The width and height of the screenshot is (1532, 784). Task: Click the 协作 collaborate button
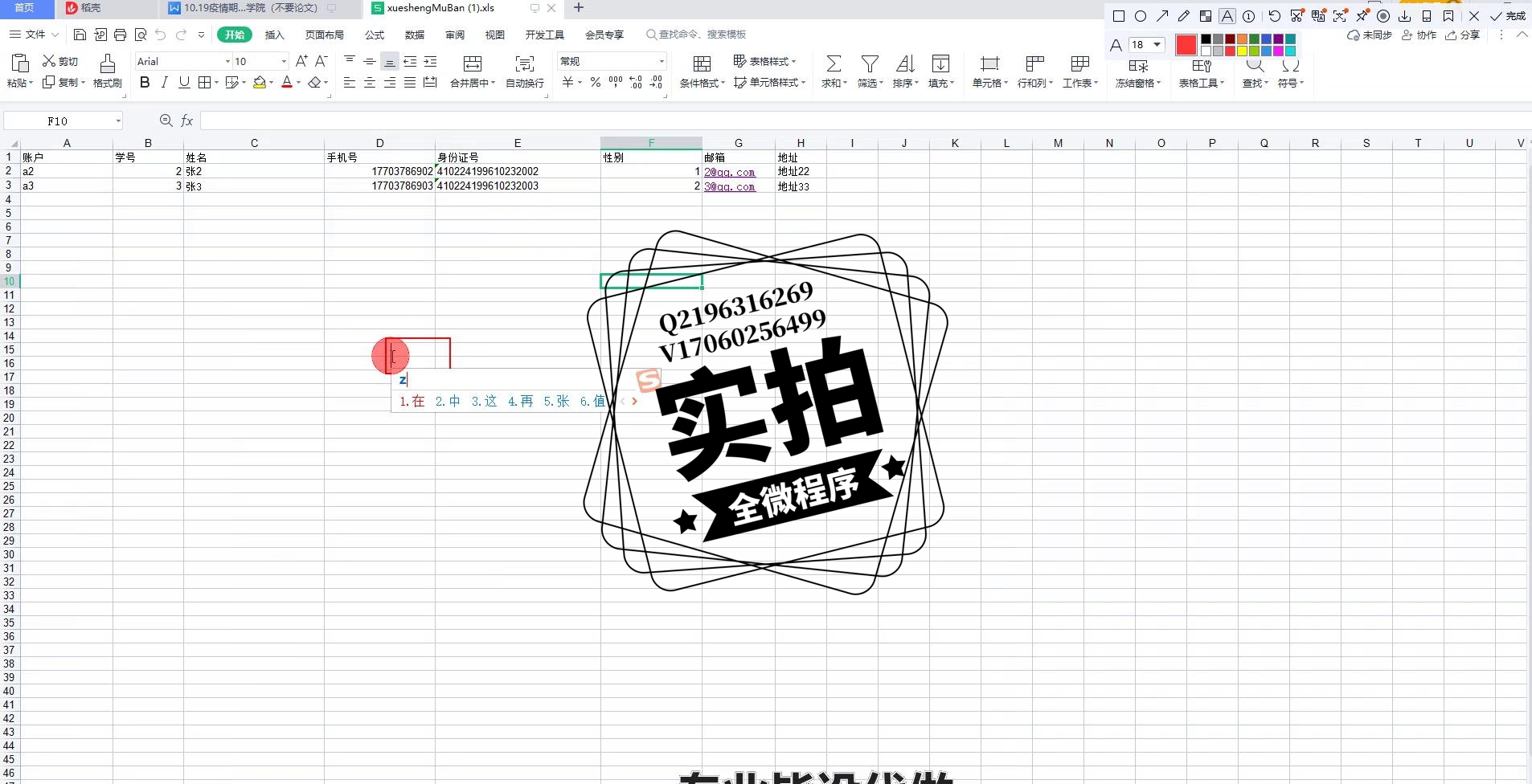[1419, 35]
